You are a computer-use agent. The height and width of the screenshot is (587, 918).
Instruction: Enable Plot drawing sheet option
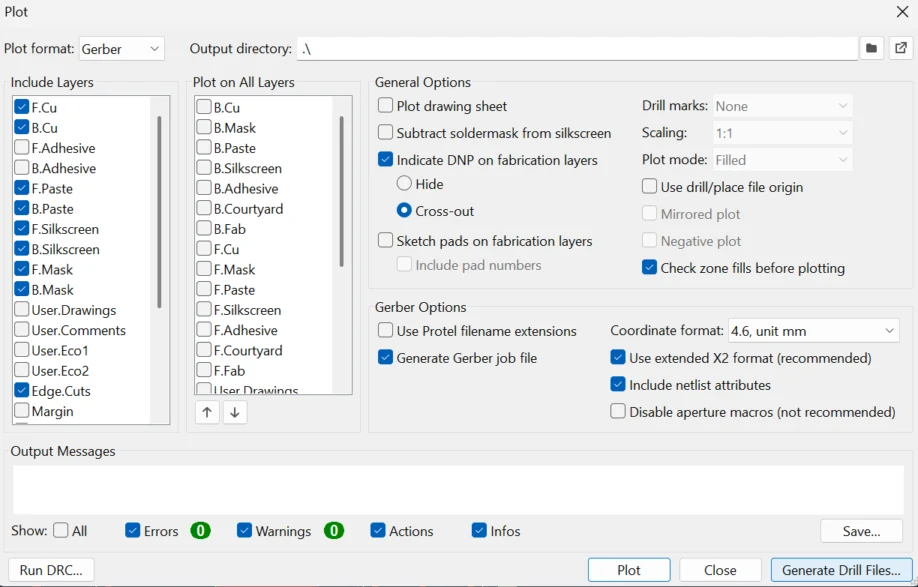386,106
